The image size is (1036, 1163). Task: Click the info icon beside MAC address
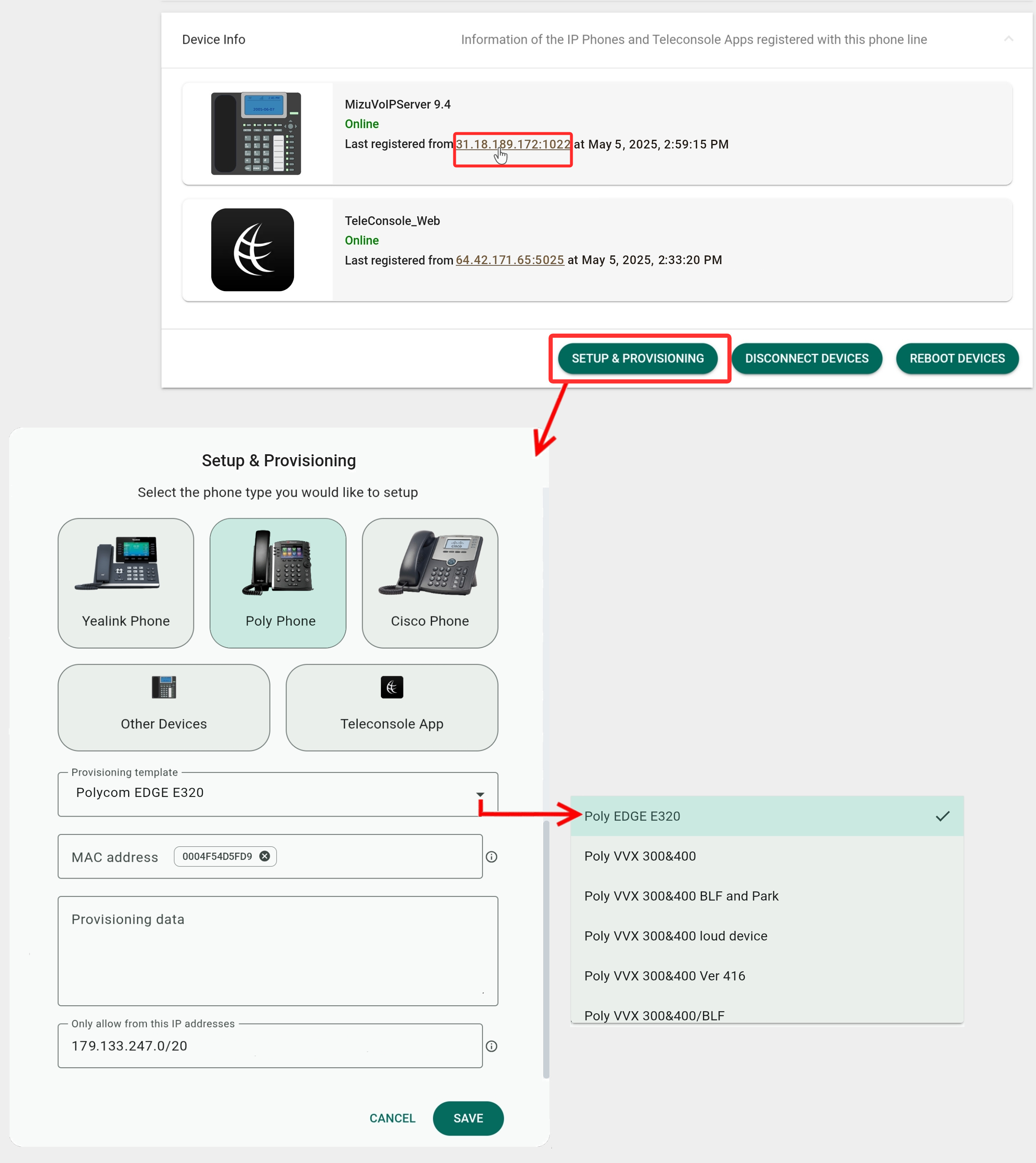492,857
